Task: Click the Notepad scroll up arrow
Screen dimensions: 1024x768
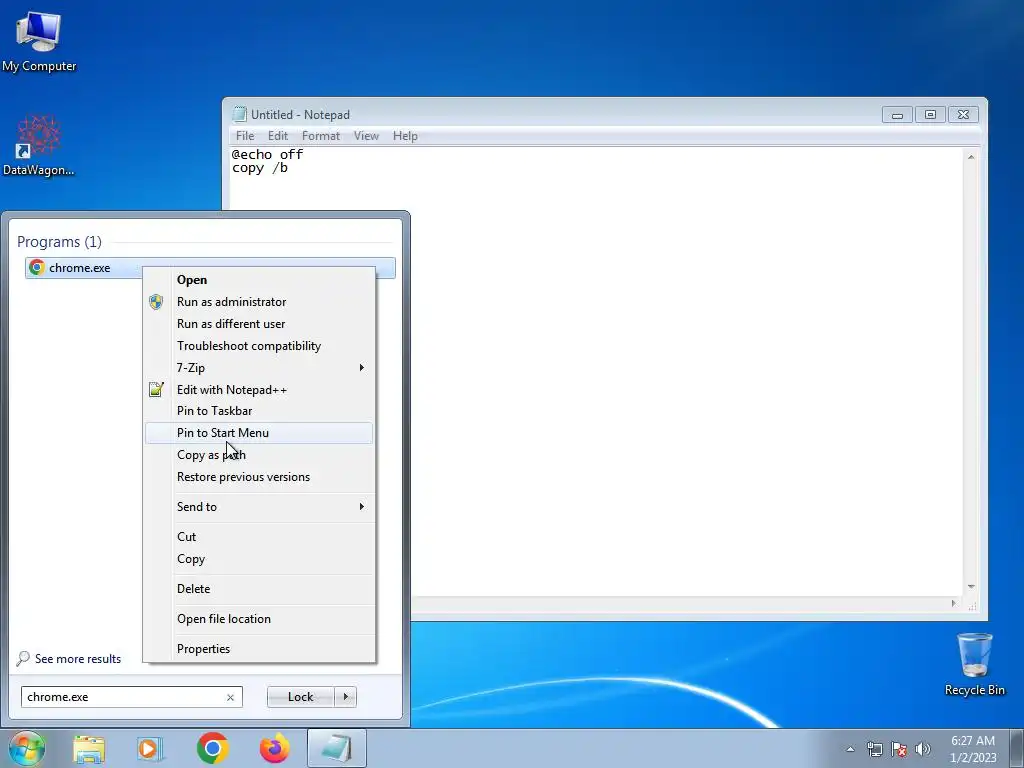Action: point(971,157)
